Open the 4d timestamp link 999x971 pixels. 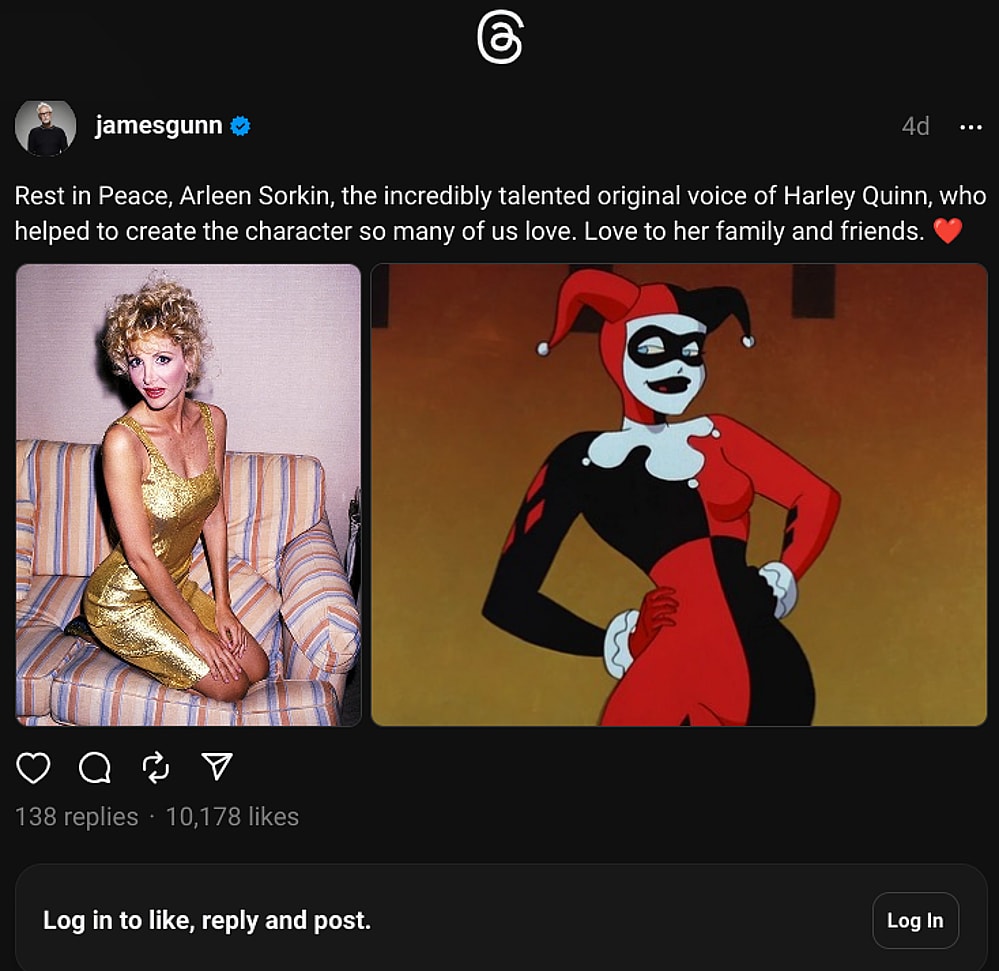point(916,126)
